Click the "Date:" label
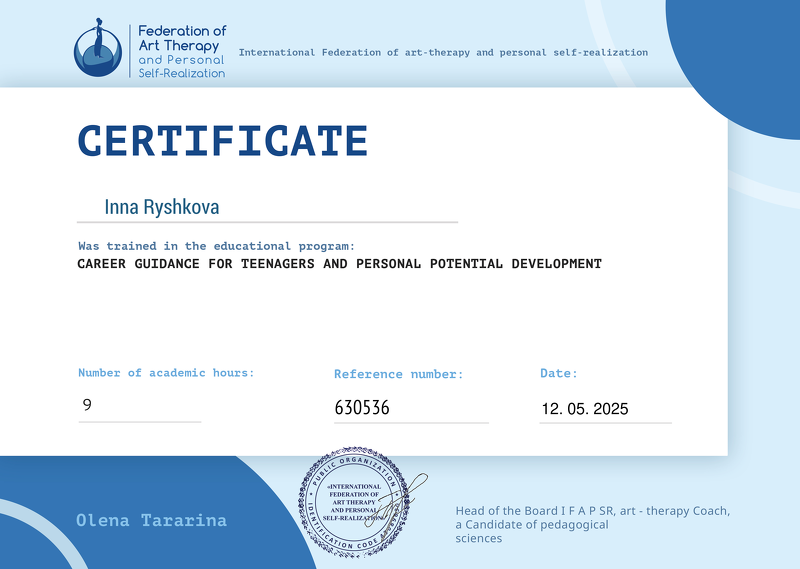This screenshot has width=800, height=569. click(559, 373)
